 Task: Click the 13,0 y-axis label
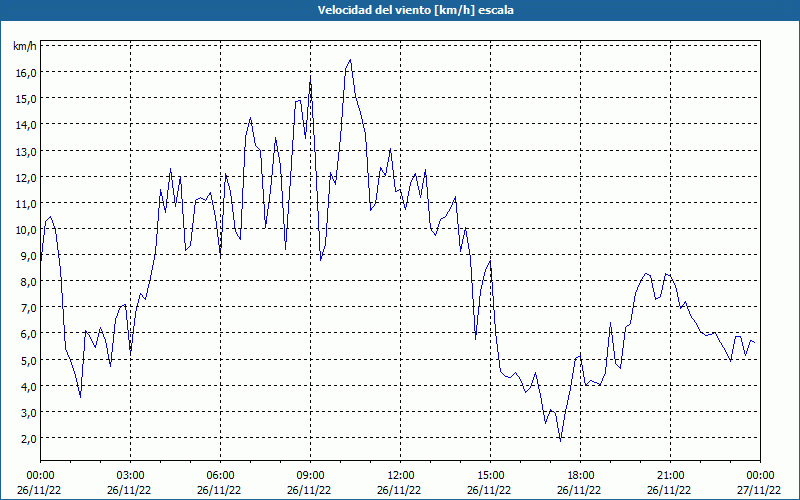26,151
